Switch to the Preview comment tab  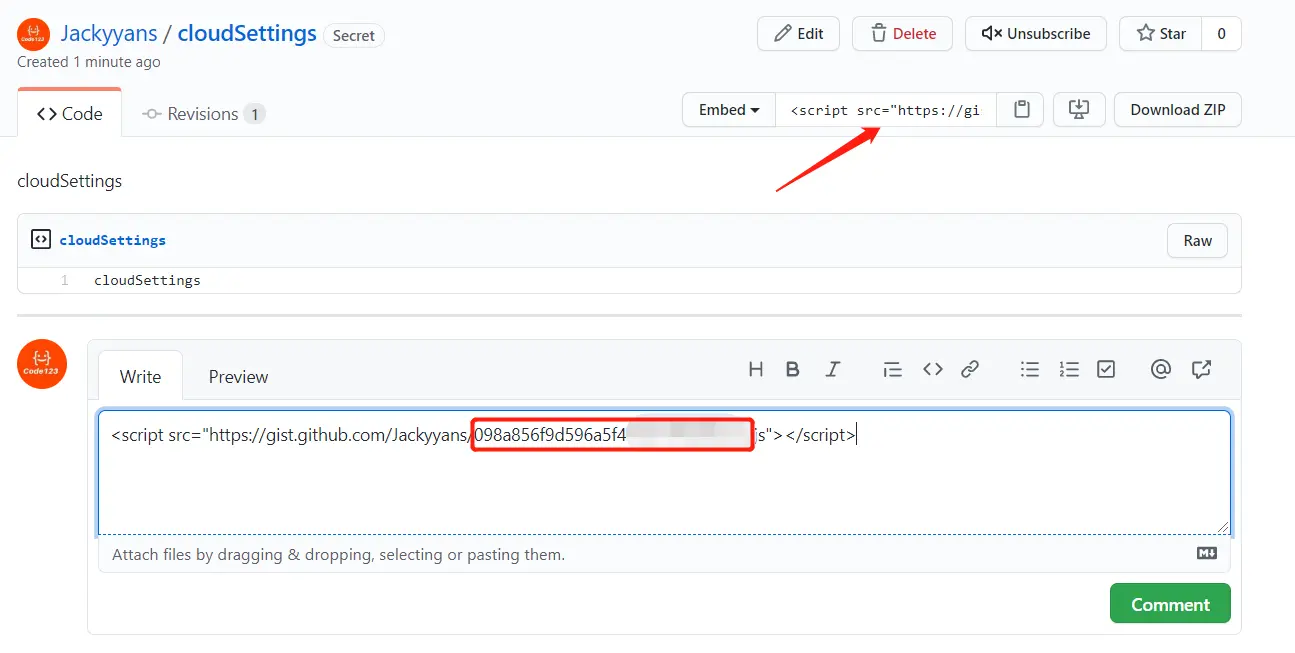[238, 376]
